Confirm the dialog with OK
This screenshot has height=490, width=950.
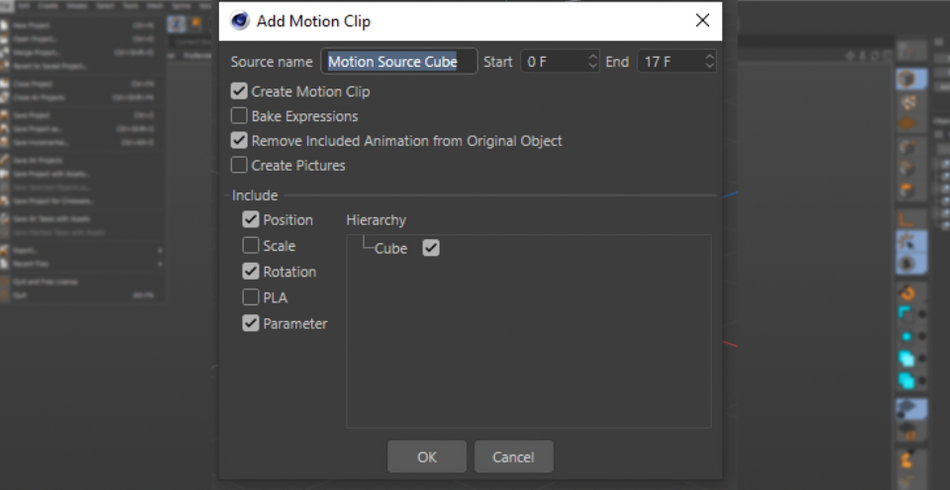(427, 457)
